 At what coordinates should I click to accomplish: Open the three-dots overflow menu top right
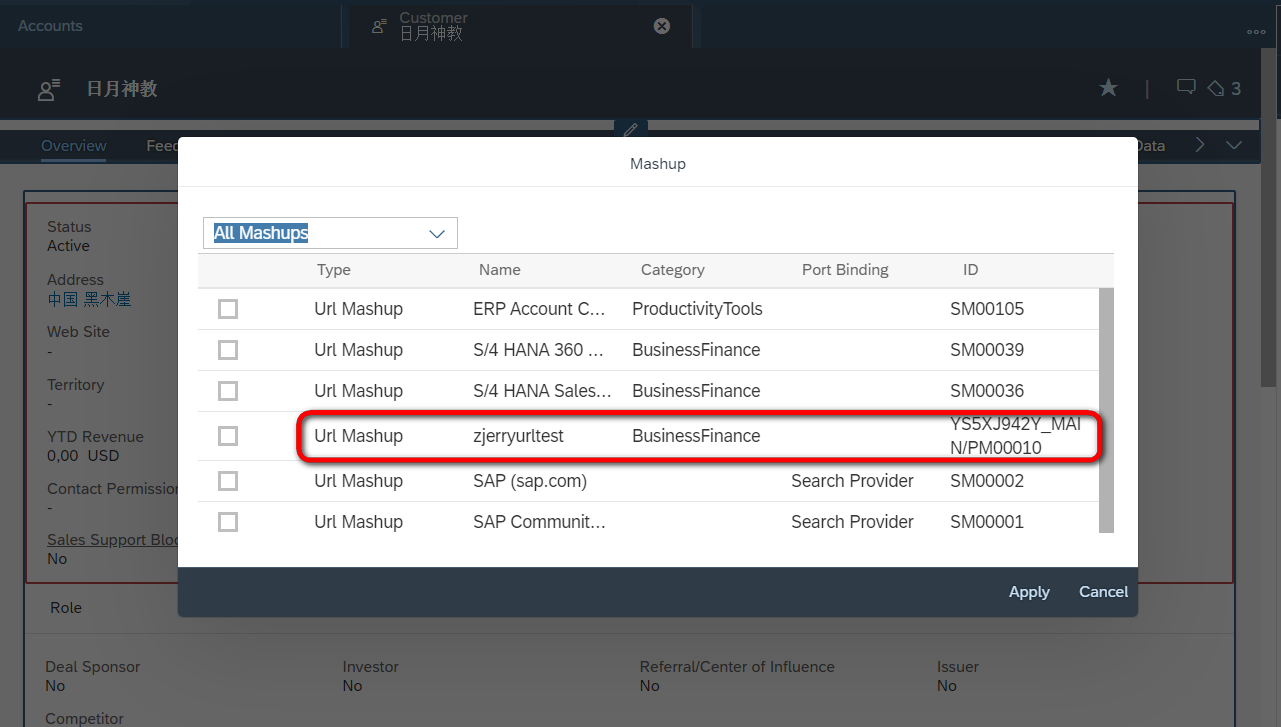(x=1257, y=31)
